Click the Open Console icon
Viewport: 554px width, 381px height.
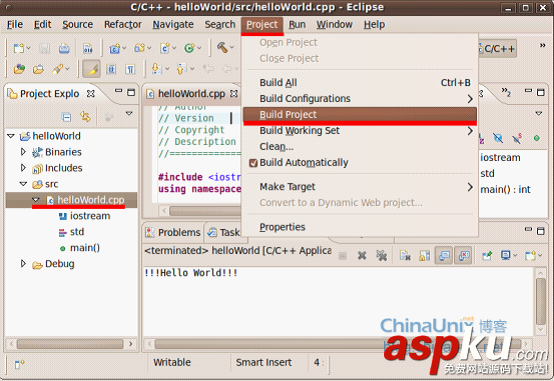530,255
